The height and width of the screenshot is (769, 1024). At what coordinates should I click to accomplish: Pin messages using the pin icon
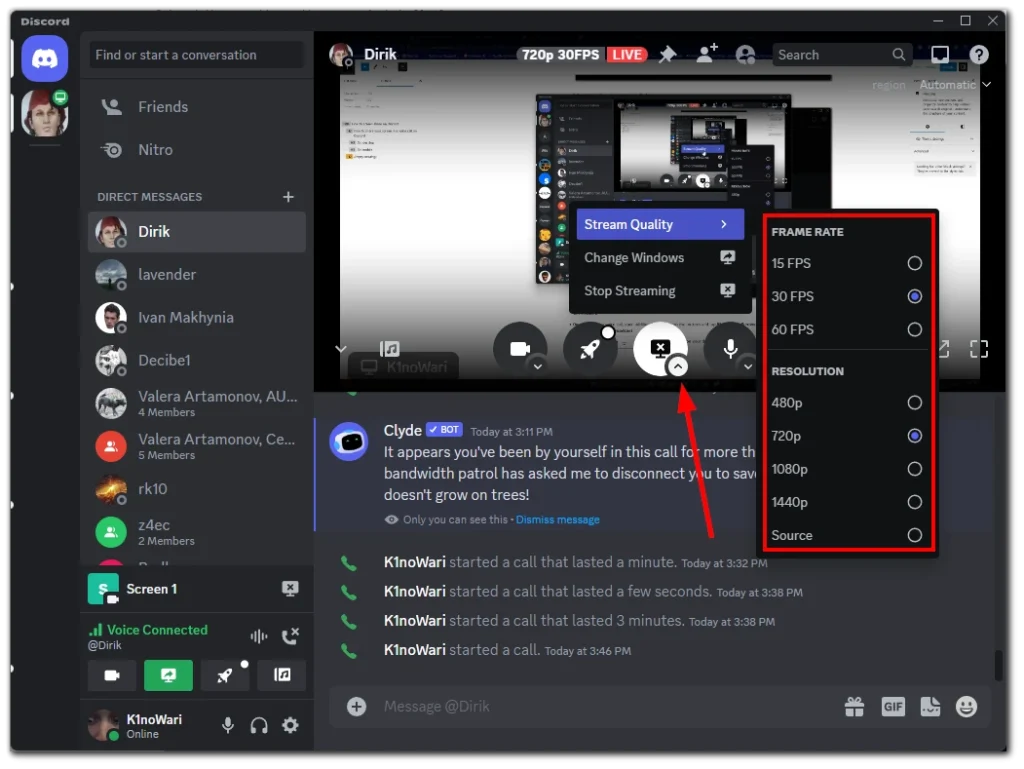[667, 55]
